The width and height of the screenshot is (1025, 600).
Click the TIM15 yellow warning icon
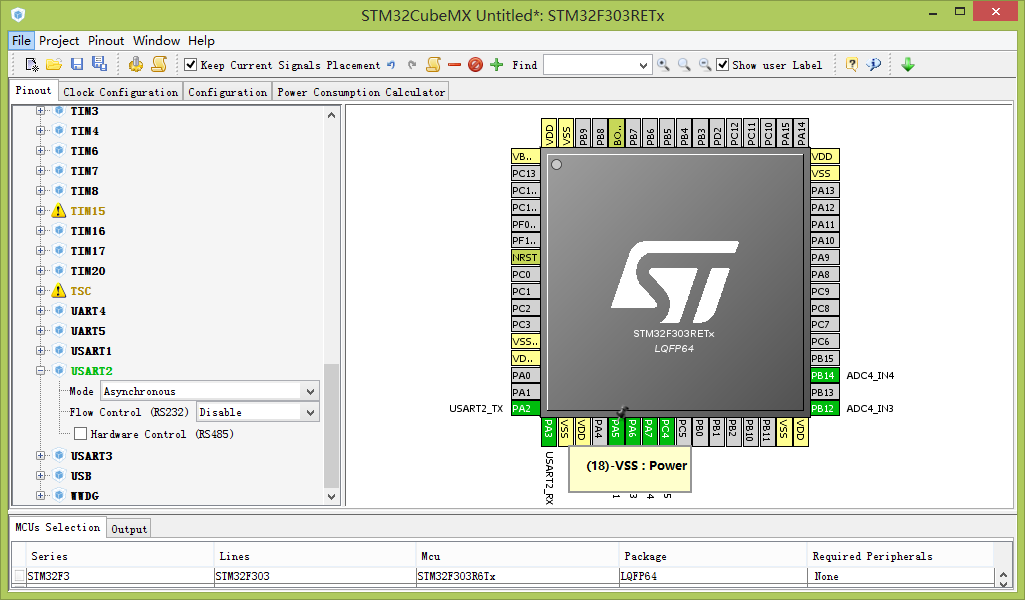59,210
